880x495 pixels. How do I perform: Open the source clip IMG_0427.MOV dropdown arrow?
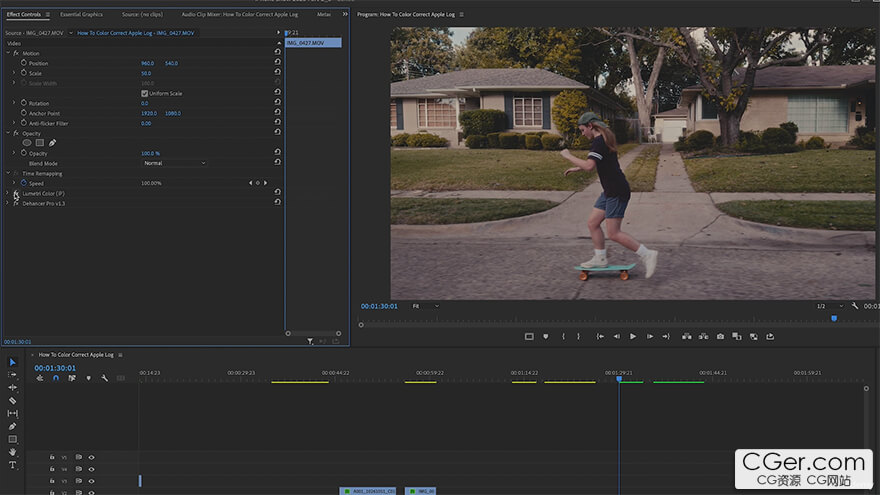[71, 33]
